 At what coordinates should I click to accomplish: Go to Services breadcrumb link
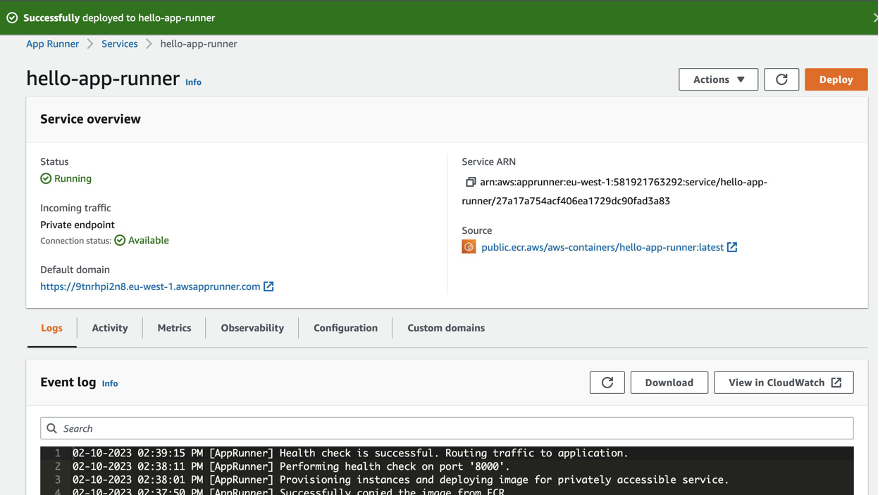pos(119,44)
